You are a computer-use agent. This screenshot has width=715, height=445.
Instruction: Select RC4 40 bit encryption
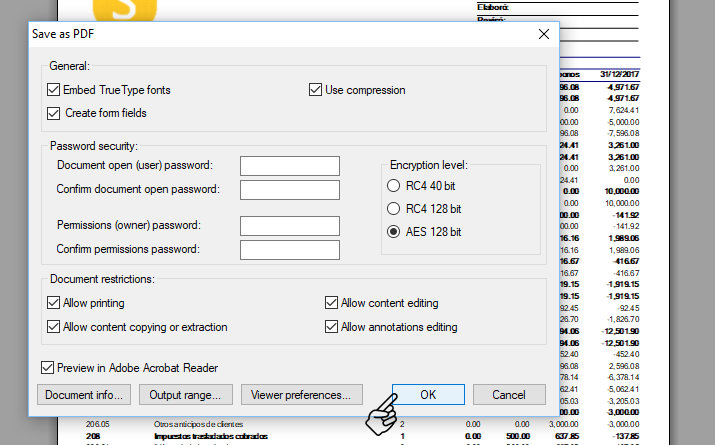click(392, 186)
